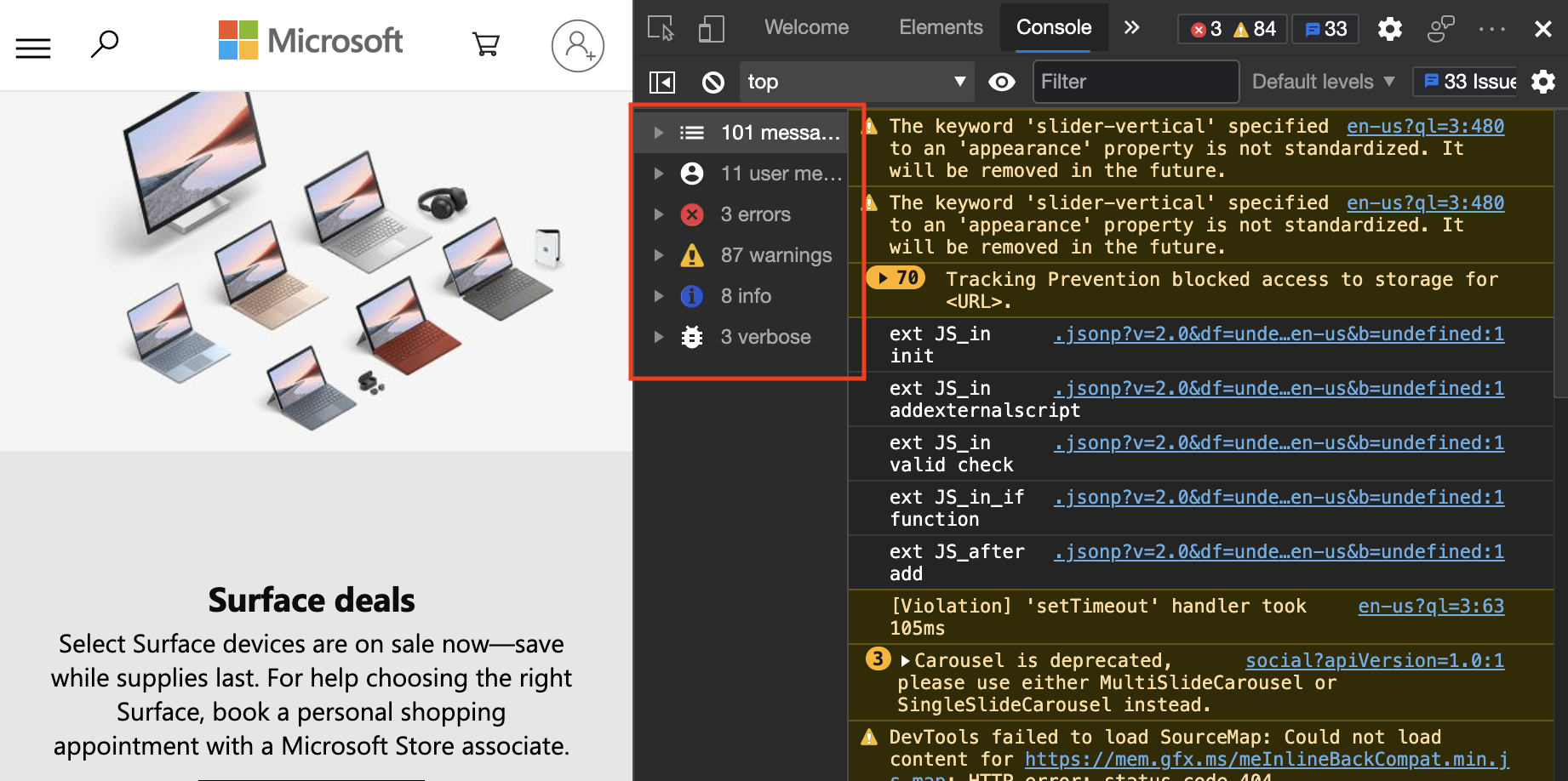
Task: Select the red errors icon
Action: 692,214
